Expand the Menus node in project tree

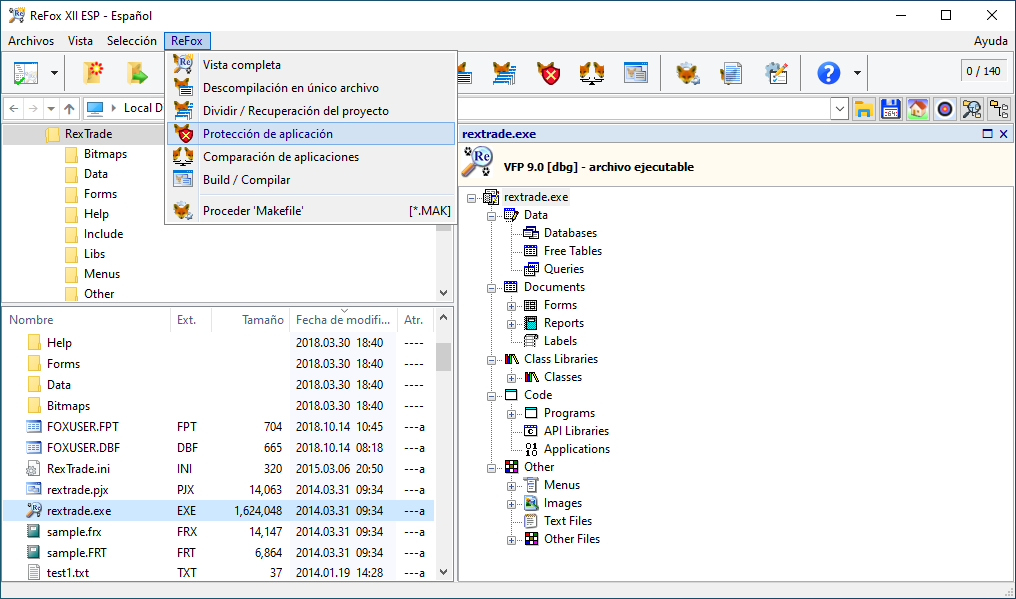click(x=512, y=486)
